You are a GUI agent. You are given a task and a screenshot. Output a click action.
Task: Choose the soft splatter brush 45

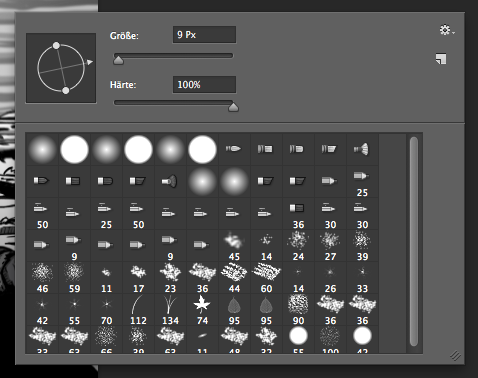point(234,245)
